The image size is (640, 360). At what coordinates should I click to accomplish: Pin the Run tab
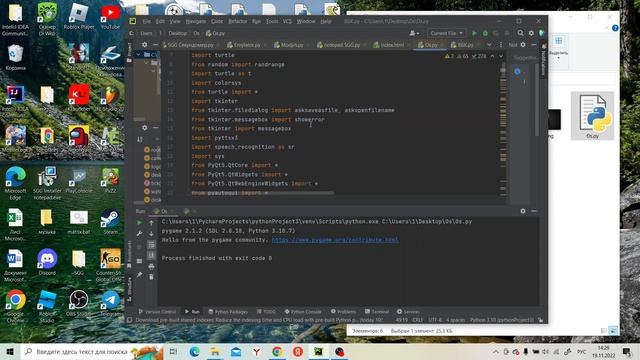[139, 275]
